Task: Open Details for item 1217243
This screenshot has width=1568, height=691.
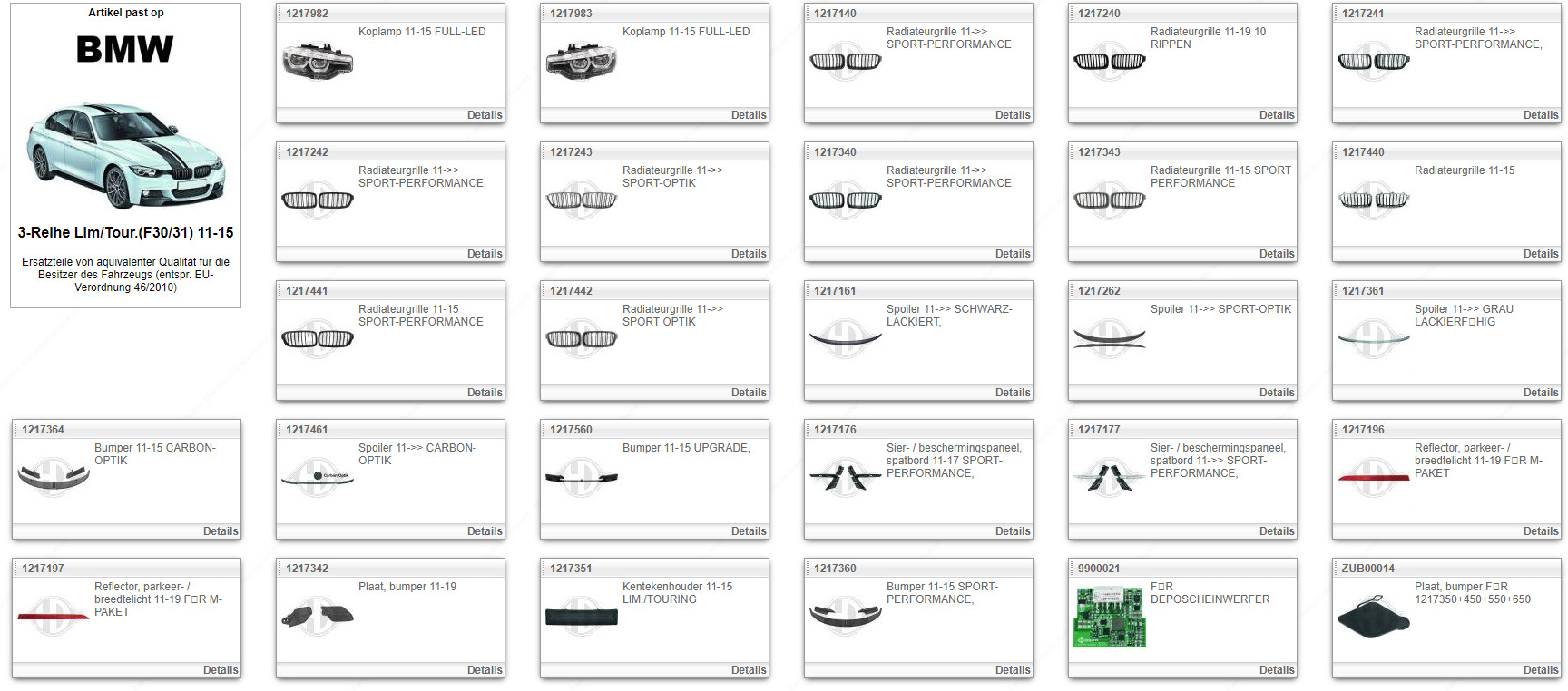Action: tap(749, 254)
